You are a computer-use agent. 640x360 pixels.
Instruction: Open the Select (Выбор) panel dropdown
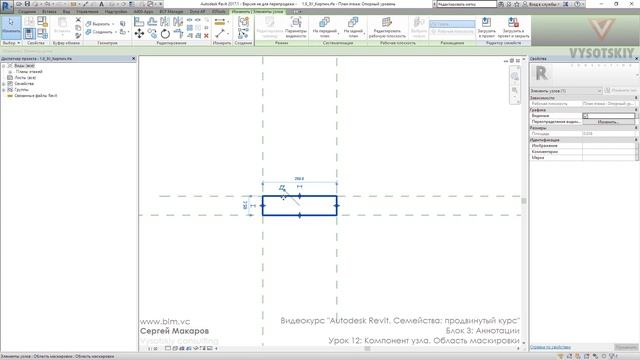point(11,43)
